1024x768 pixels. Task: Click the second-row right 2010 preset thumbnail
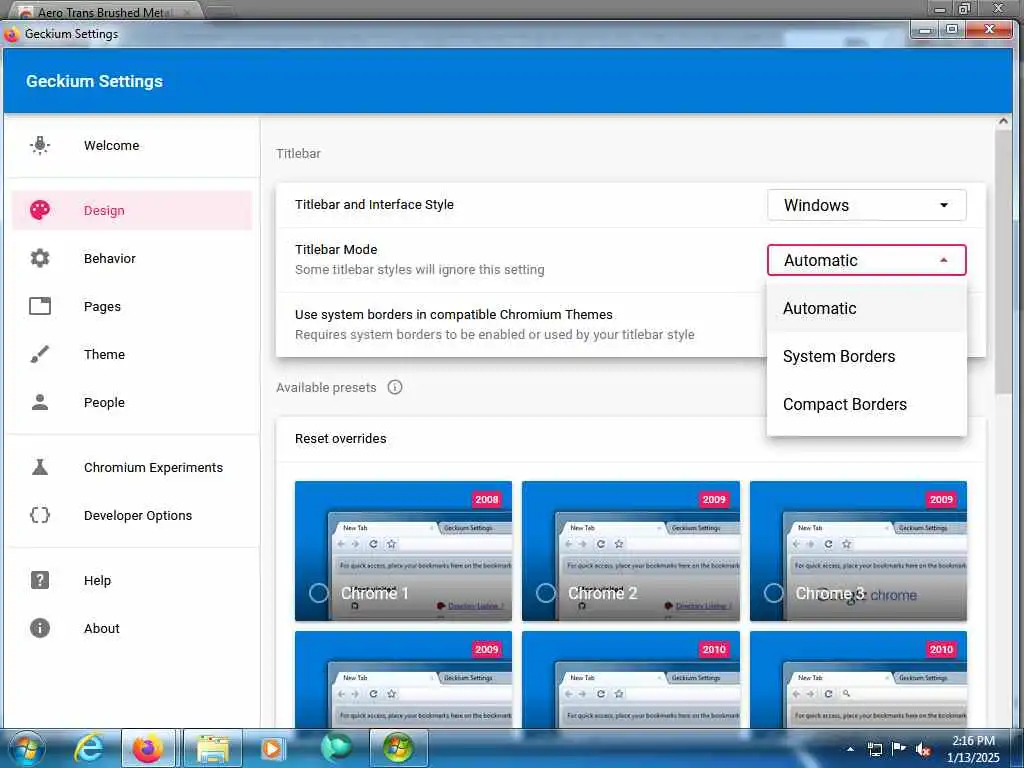point(858,680)
